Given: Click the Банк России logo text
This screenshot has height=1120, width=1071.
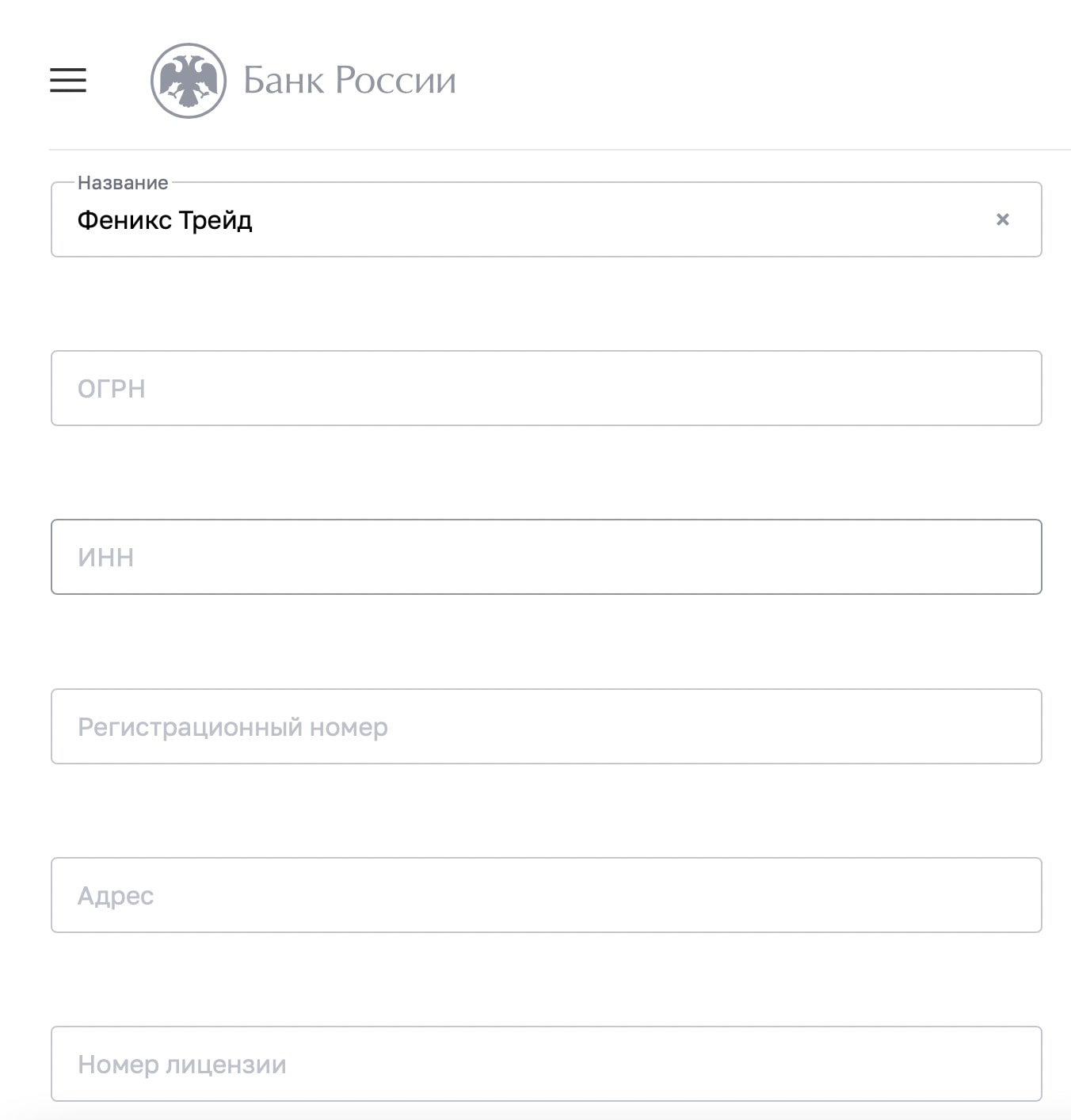Looking at the screenshot, I should point(349,81).
